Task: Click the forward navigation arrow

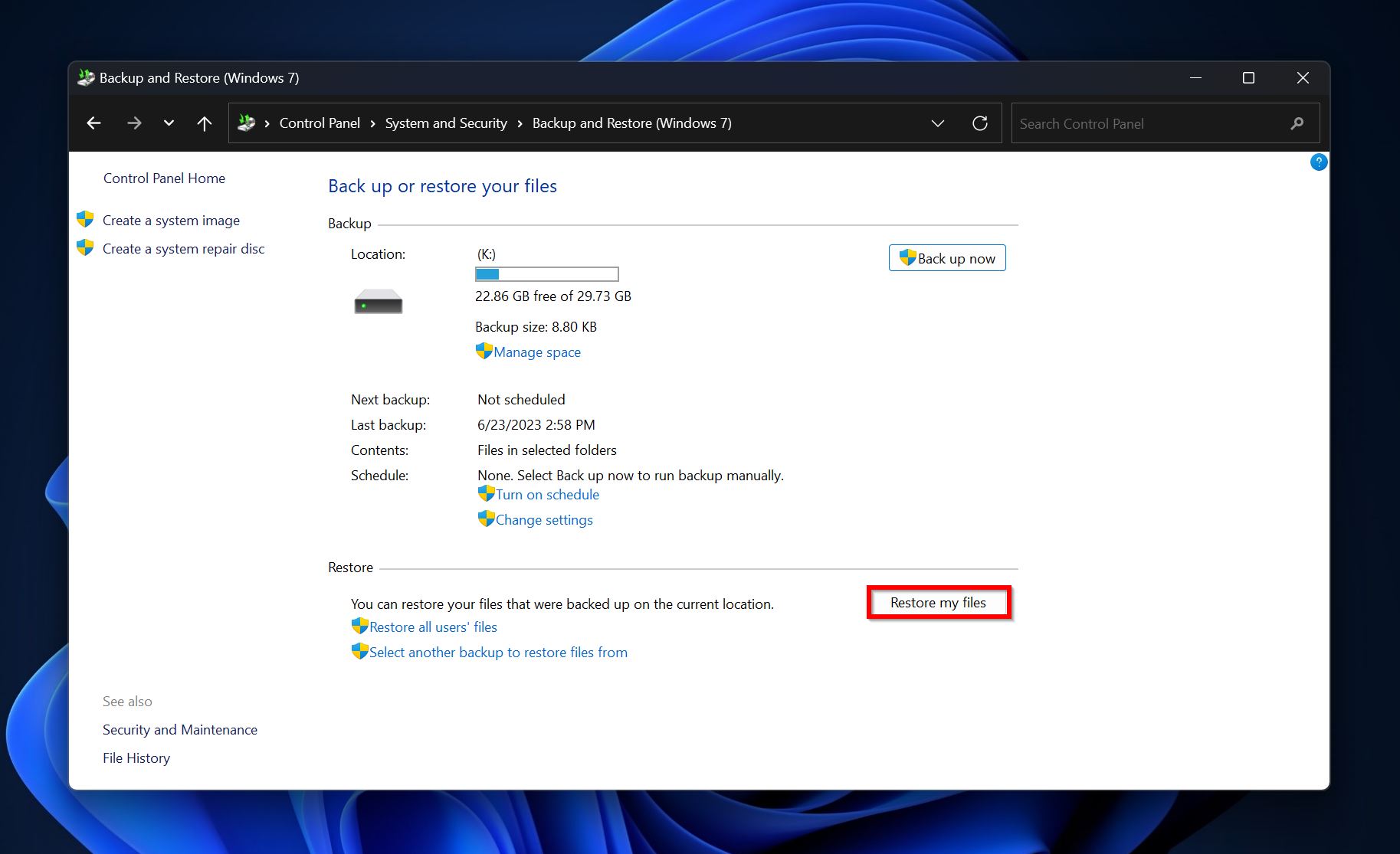Action: tap(134, 123)
